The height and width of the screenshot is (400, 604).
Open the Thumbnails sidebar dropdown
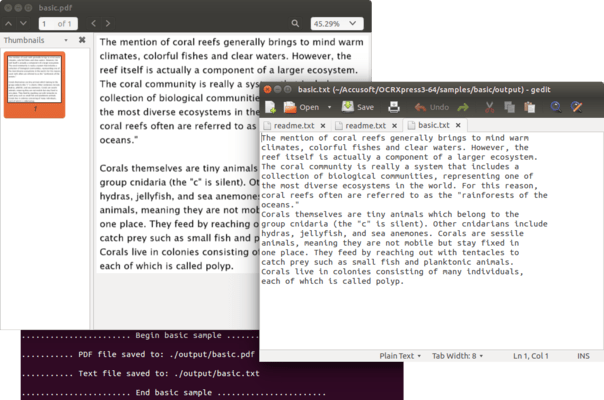click(x=66, y=40)
